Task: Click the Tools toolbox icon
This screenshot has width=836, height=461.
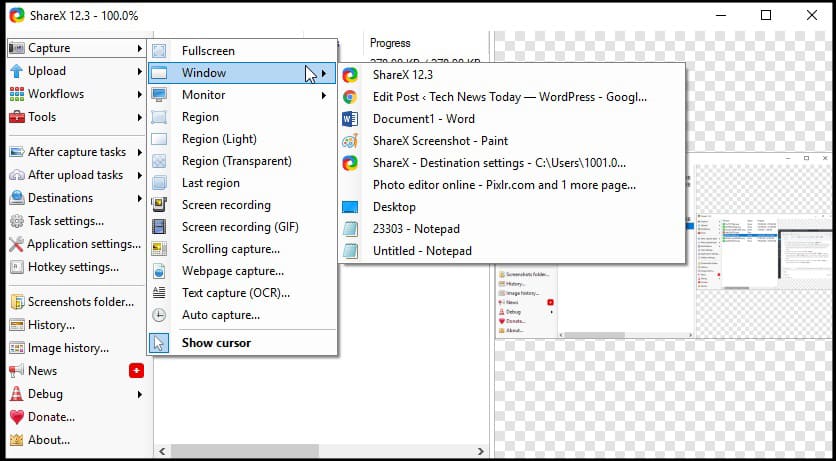Action: 17,117
